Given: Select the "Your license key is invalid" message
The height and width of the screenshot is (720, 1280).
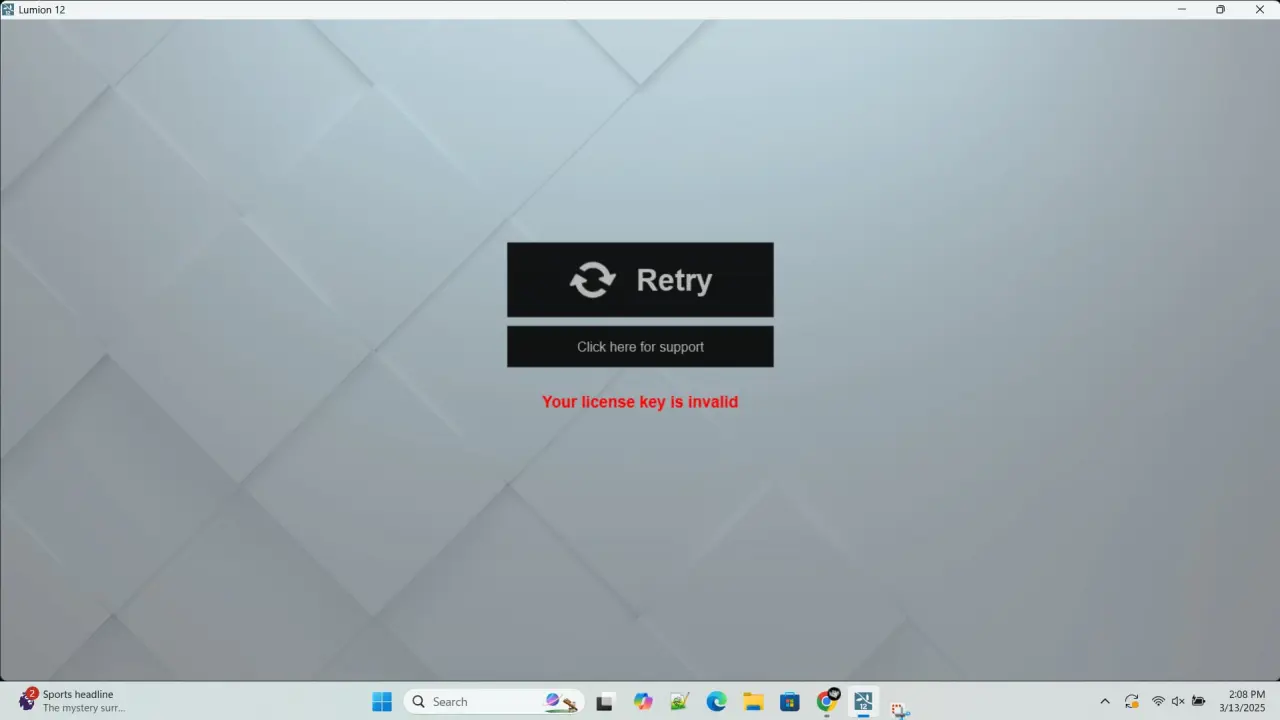Looking at the screenshot, I should 640,402.
